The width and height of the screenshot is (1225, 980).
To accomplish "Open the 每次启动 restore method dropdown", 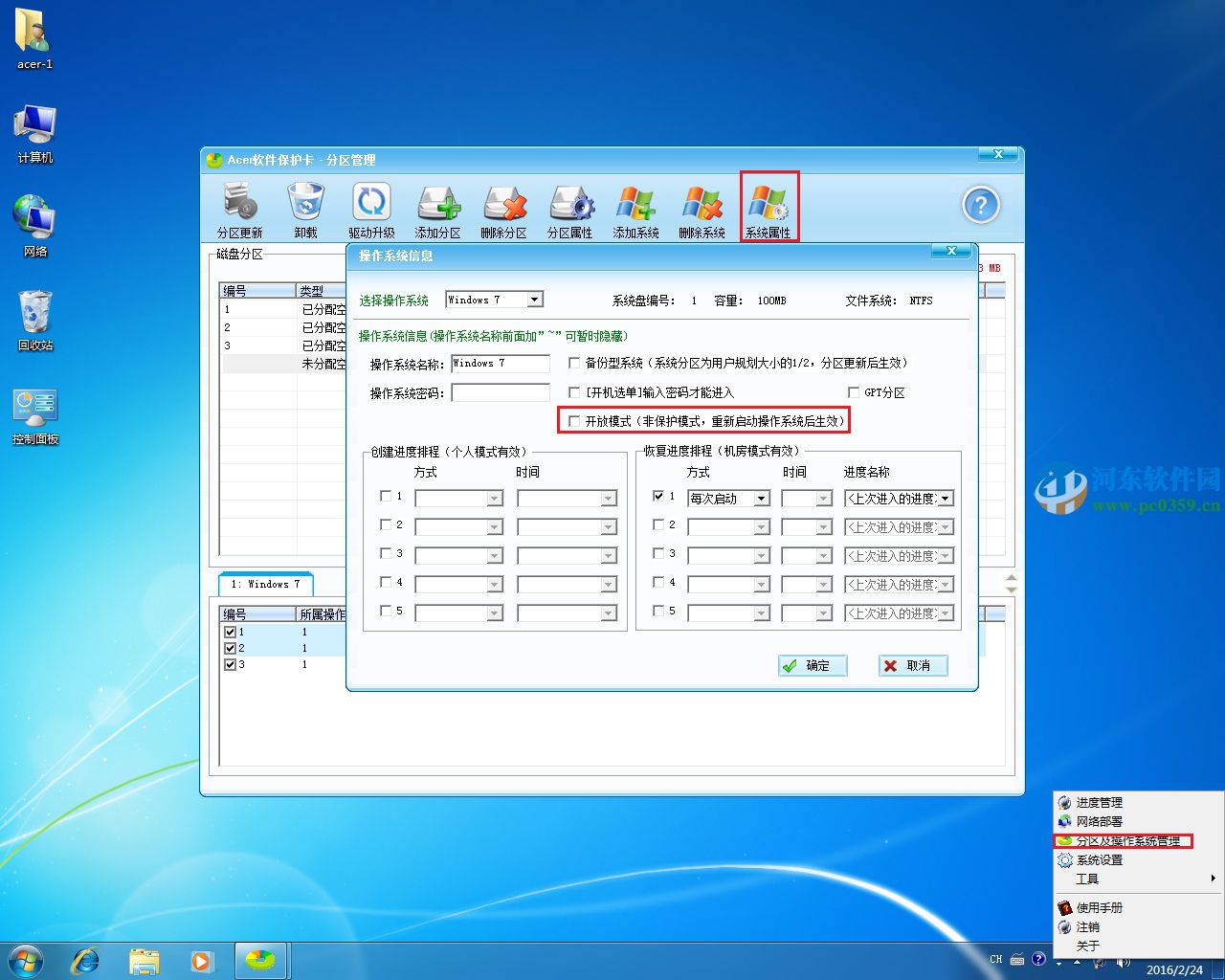I will tap(761, 499).
